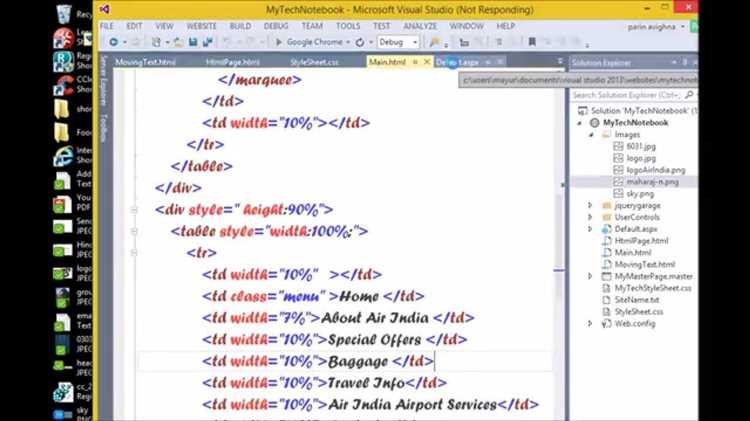The width and height of the screenshot is (750, 421).
Task: Click the search magnifier in Solution Explorer
Action: click(x=689, y=95)
